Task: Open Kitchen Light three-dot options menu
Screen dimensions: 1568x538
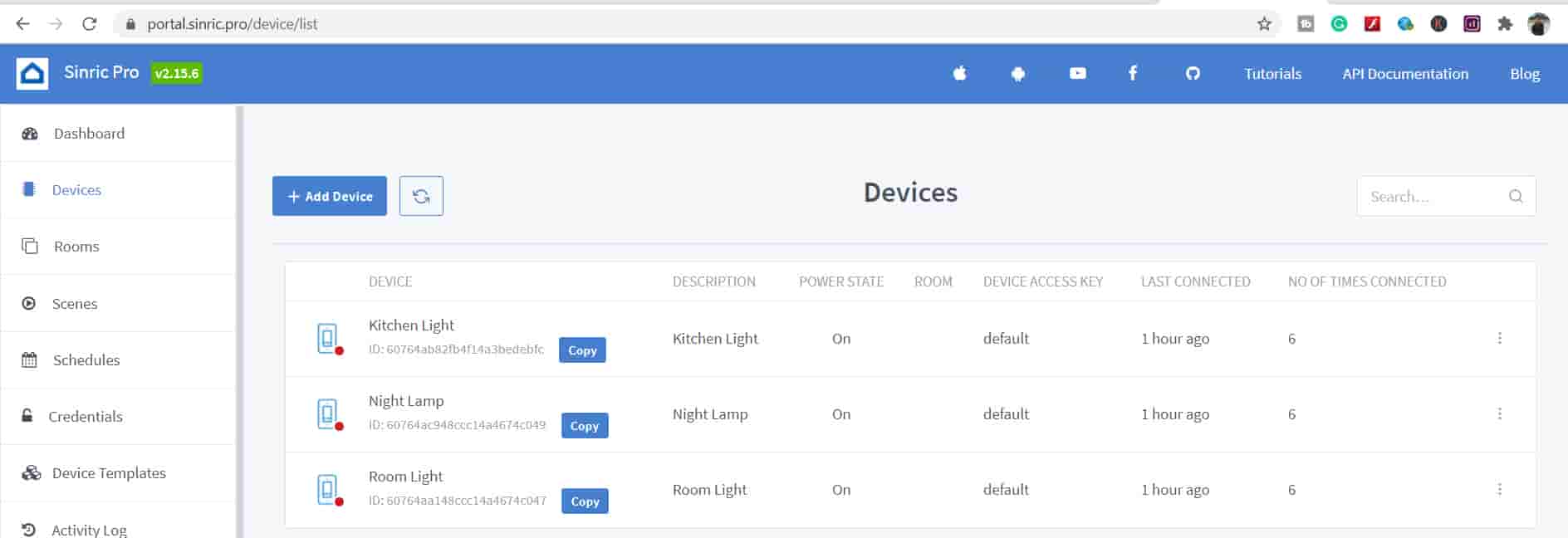Action: coord(1499,339)
